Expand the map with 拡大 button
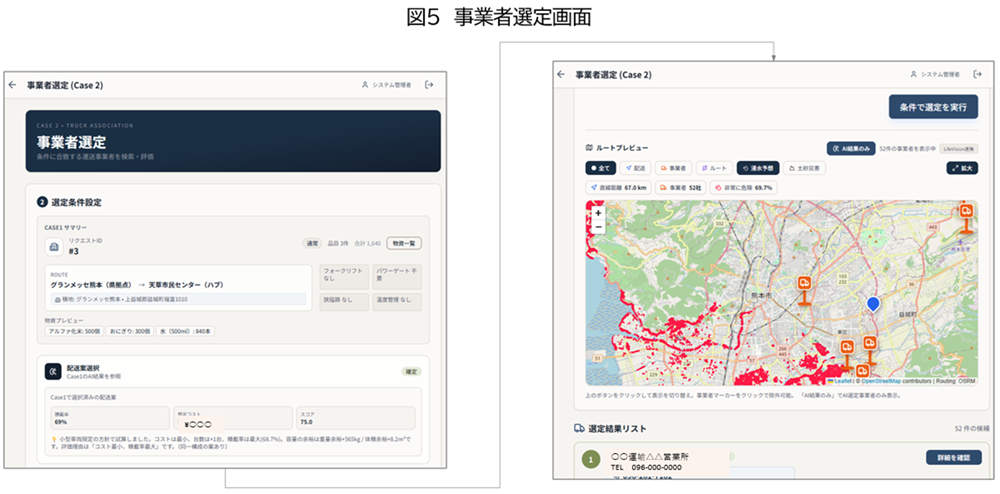1000x494 pixels. tap(961, 168)
